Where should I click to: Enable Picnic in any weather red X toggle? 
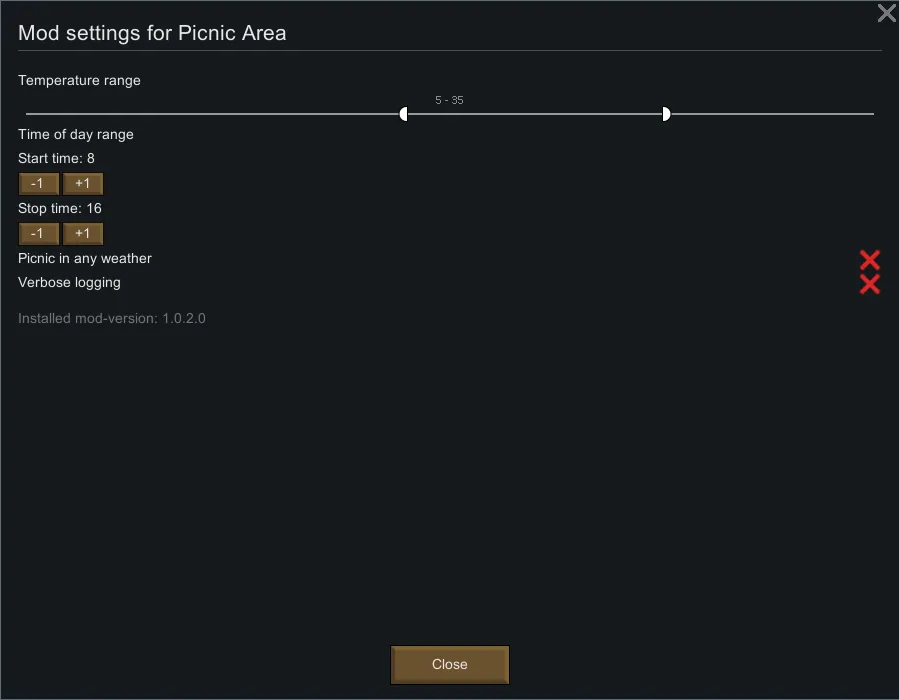[870, 260]
